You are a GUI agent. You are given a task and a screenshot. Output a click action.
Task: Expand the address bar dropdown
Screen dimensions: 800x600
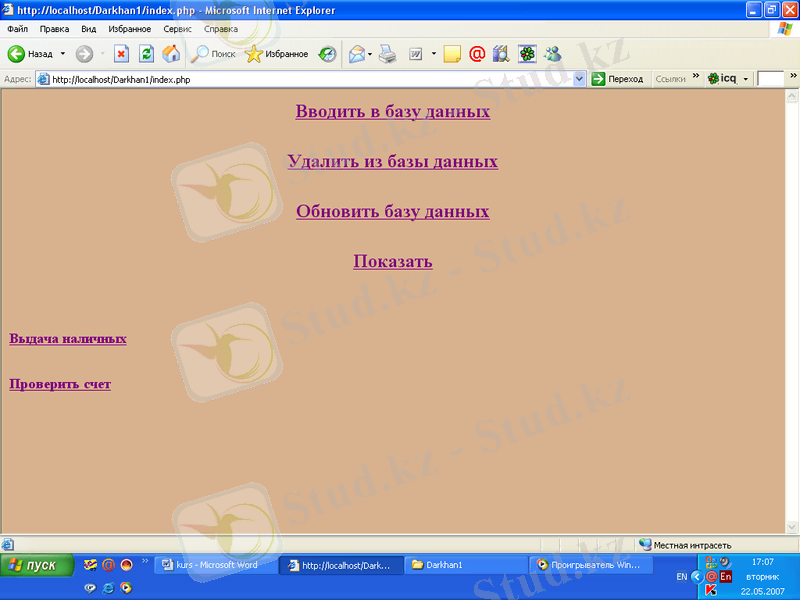tap(579, 80)
